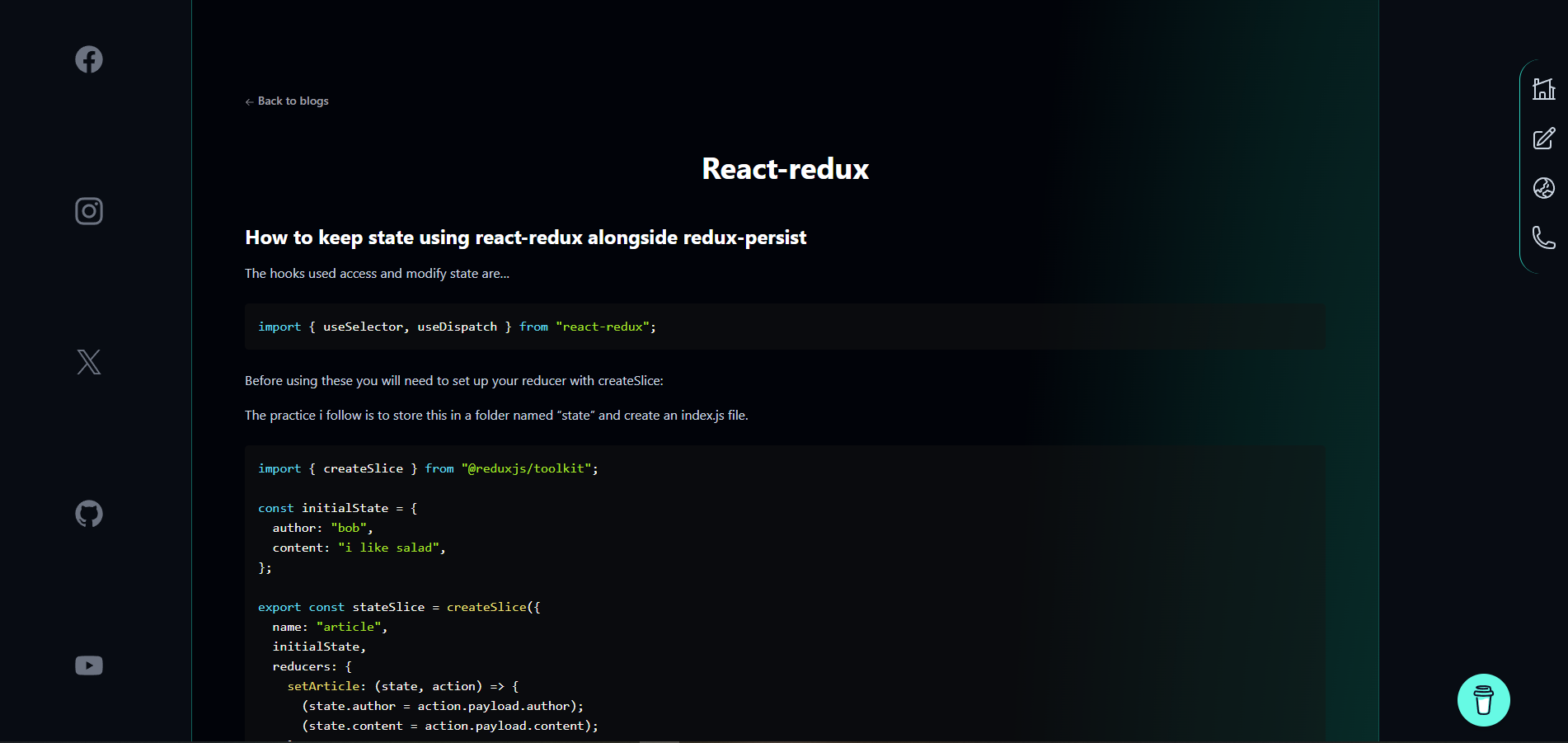Screen dimensions: 1568x743
Task: Open the contact phone icon
Action: pyautogui.click(x=1544, y=237)
